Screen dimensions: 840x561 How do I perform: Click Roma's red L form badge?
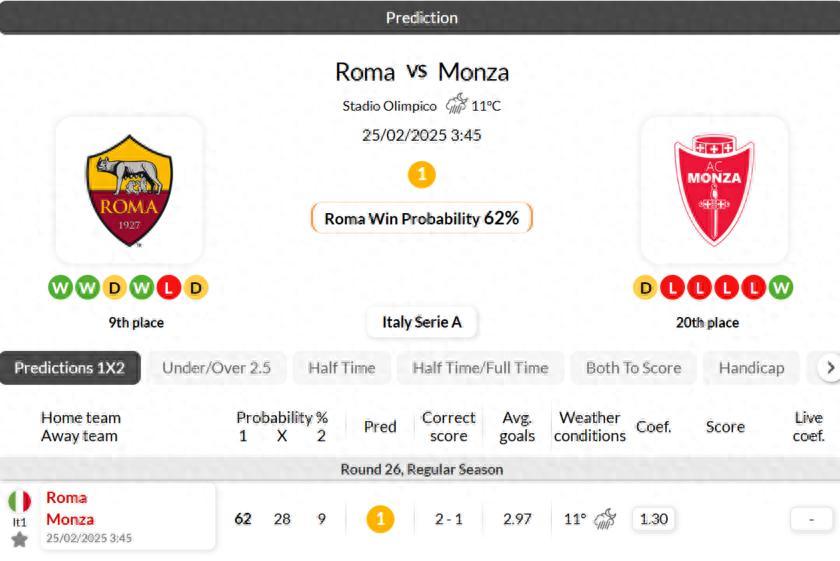(x=169, y=288)
